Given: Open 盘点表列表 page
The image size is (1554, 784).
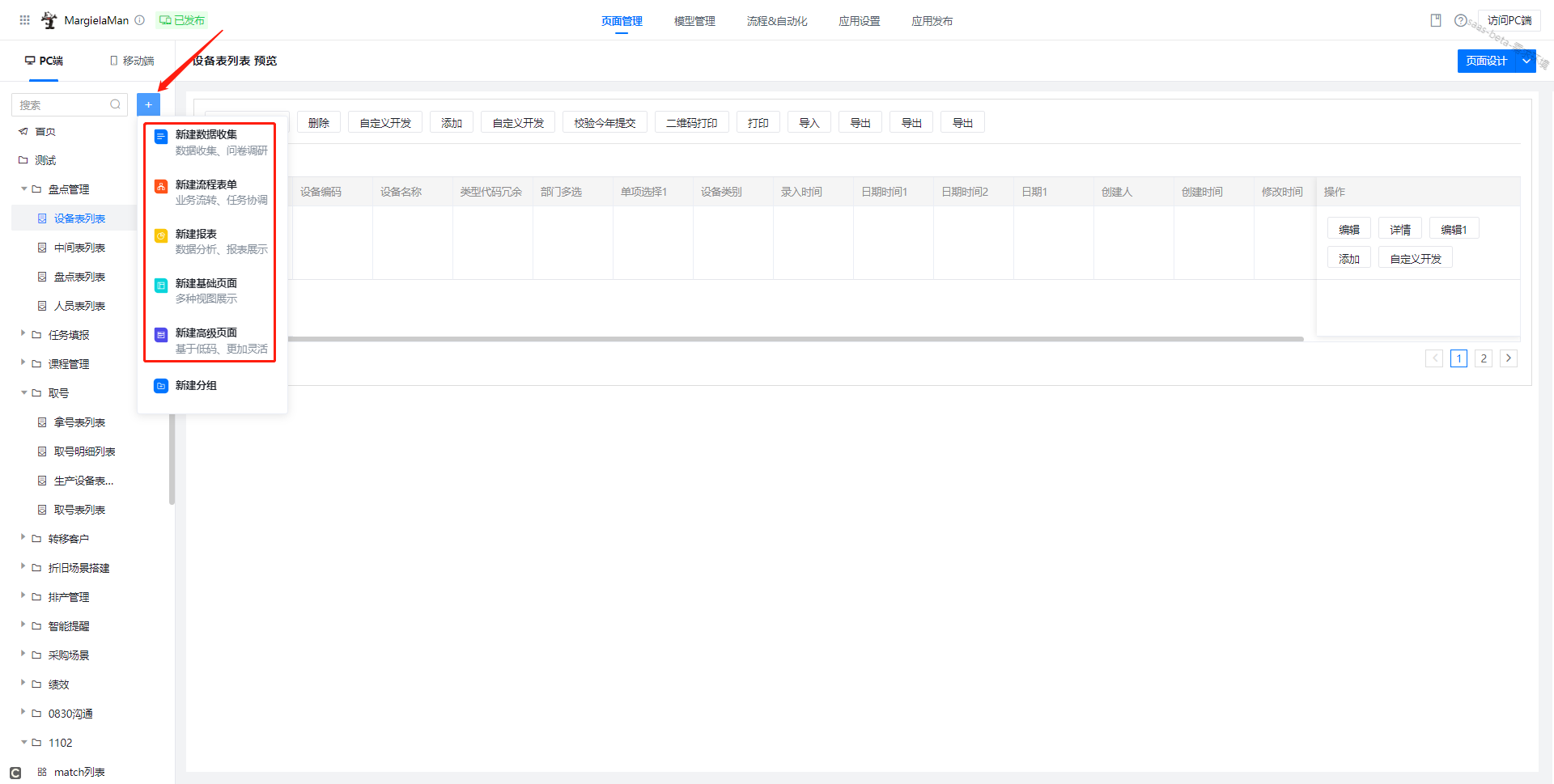Looking at the screenshot, I should pos(79,277).
